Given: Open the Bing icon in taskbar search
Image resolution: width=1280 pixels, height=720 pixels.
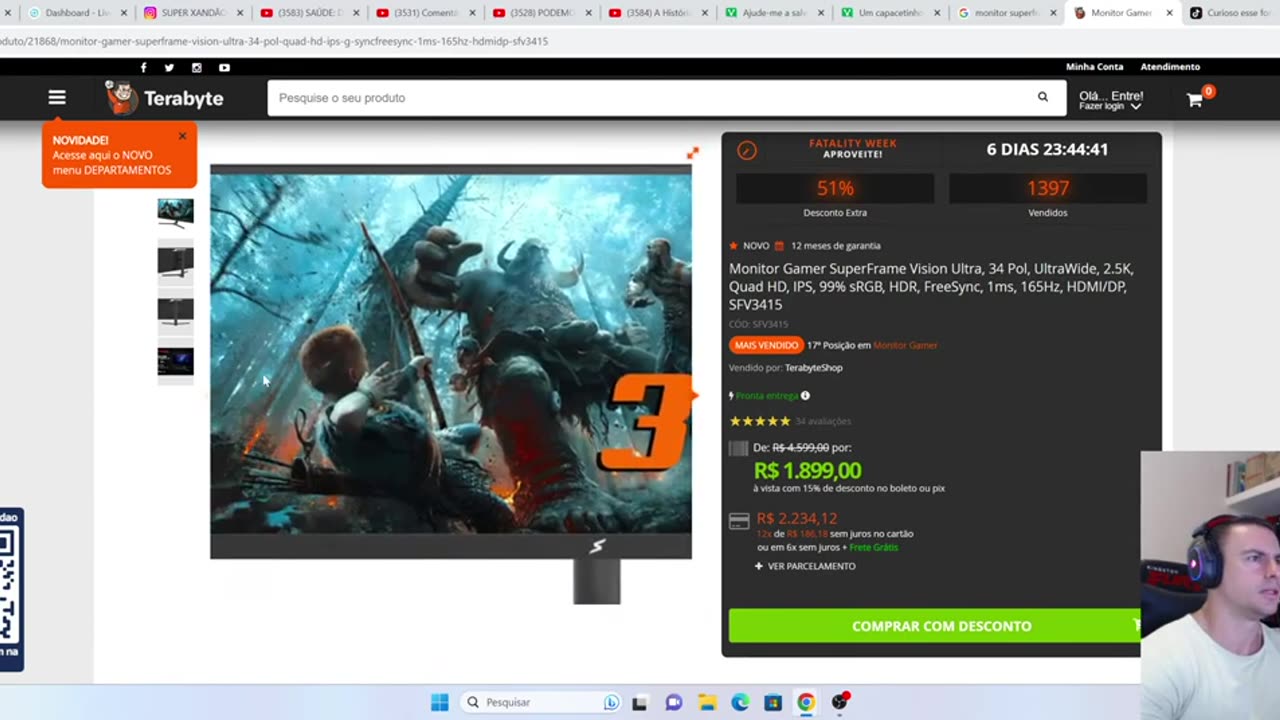Looking at the screenshot, I should (x=611, y=702).
